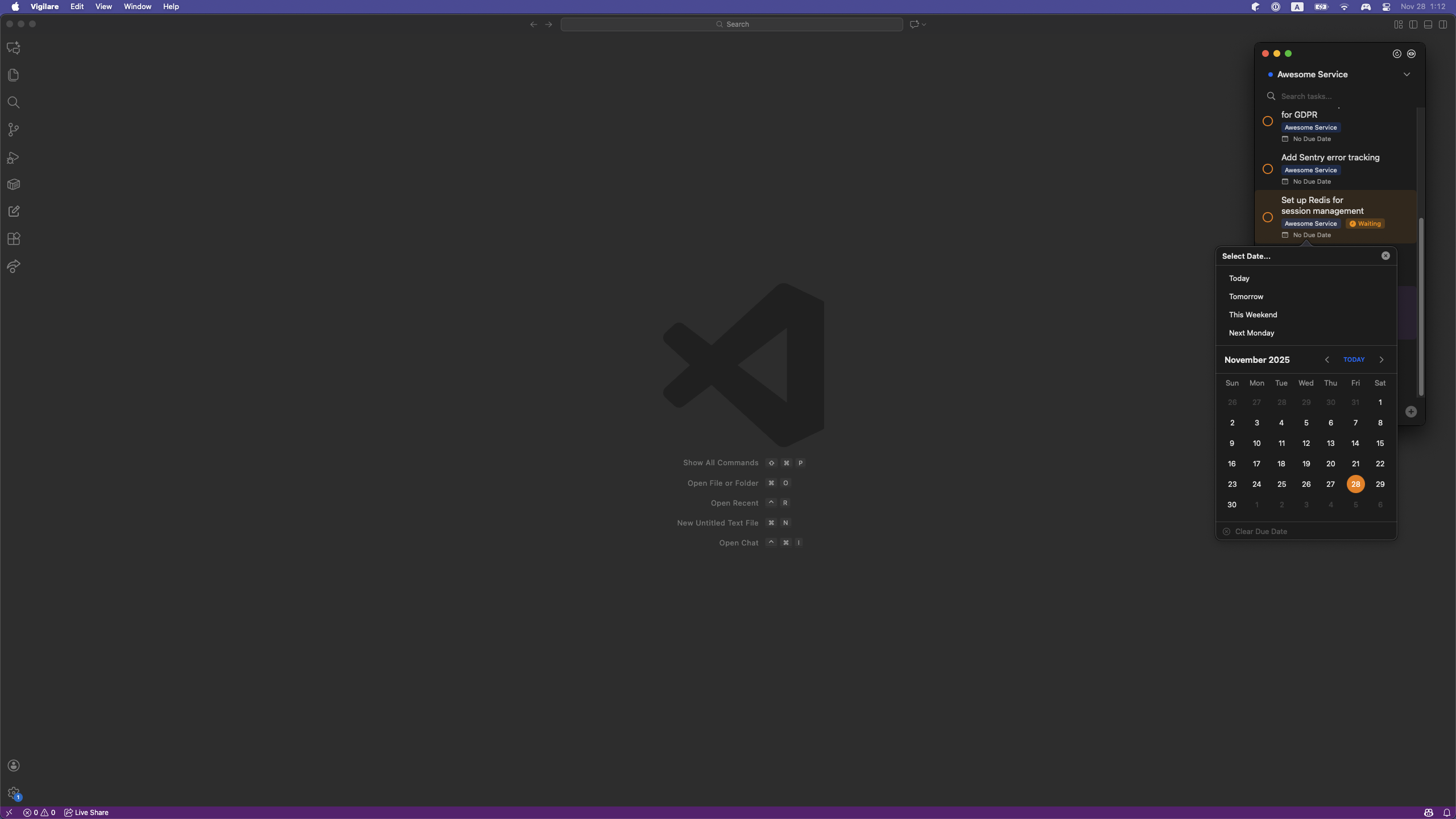Open the Source Control sidebar icon
Viewport: 1456px width, 819px height.
14,130
